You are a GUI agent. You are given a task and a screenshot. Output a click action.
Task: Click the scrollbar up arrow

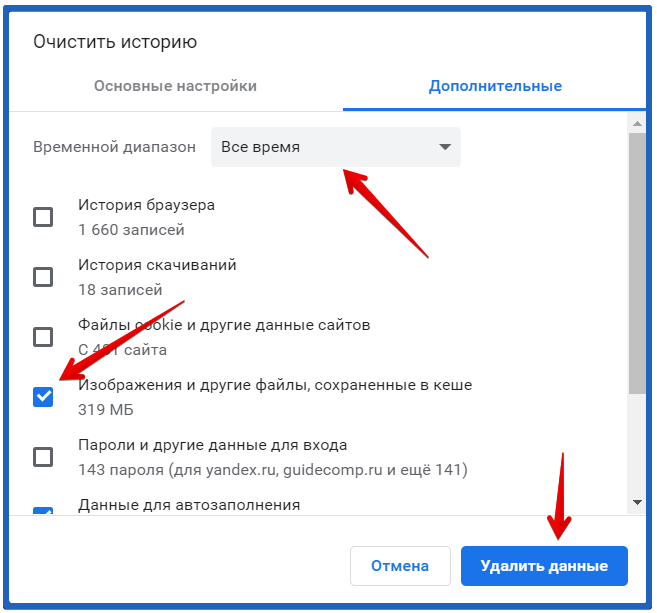[637, 124]
